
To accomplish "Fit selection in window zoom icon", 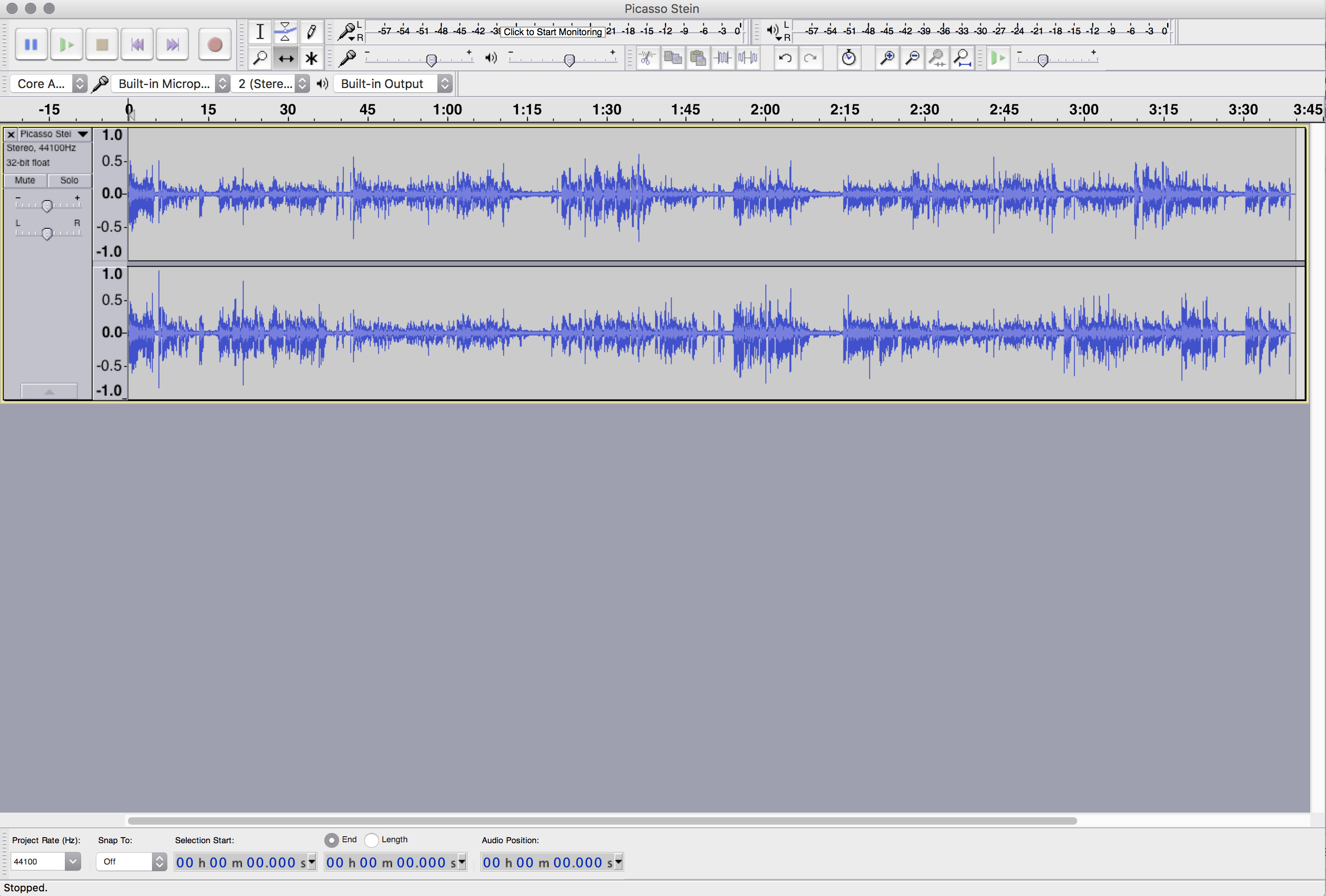I will [937, 57].
